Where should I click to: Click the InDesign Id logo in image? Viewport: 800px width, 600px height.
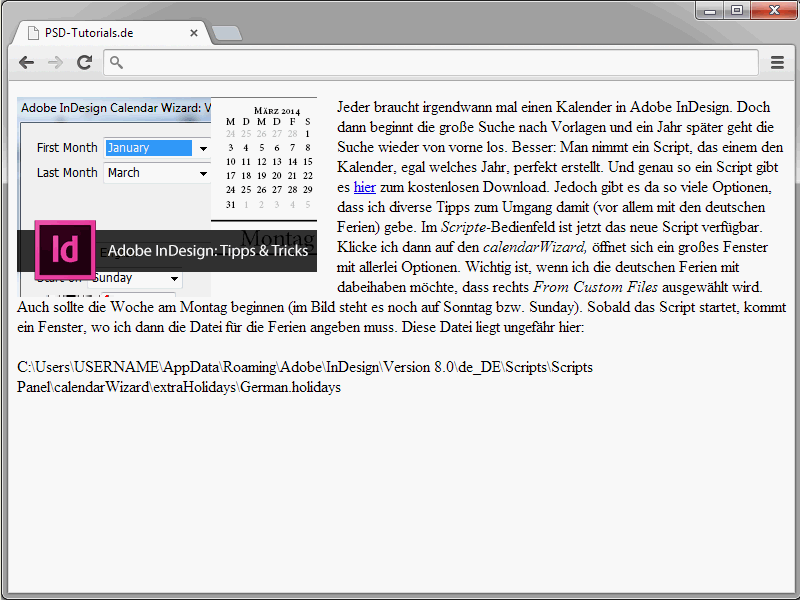coord(65,250)
